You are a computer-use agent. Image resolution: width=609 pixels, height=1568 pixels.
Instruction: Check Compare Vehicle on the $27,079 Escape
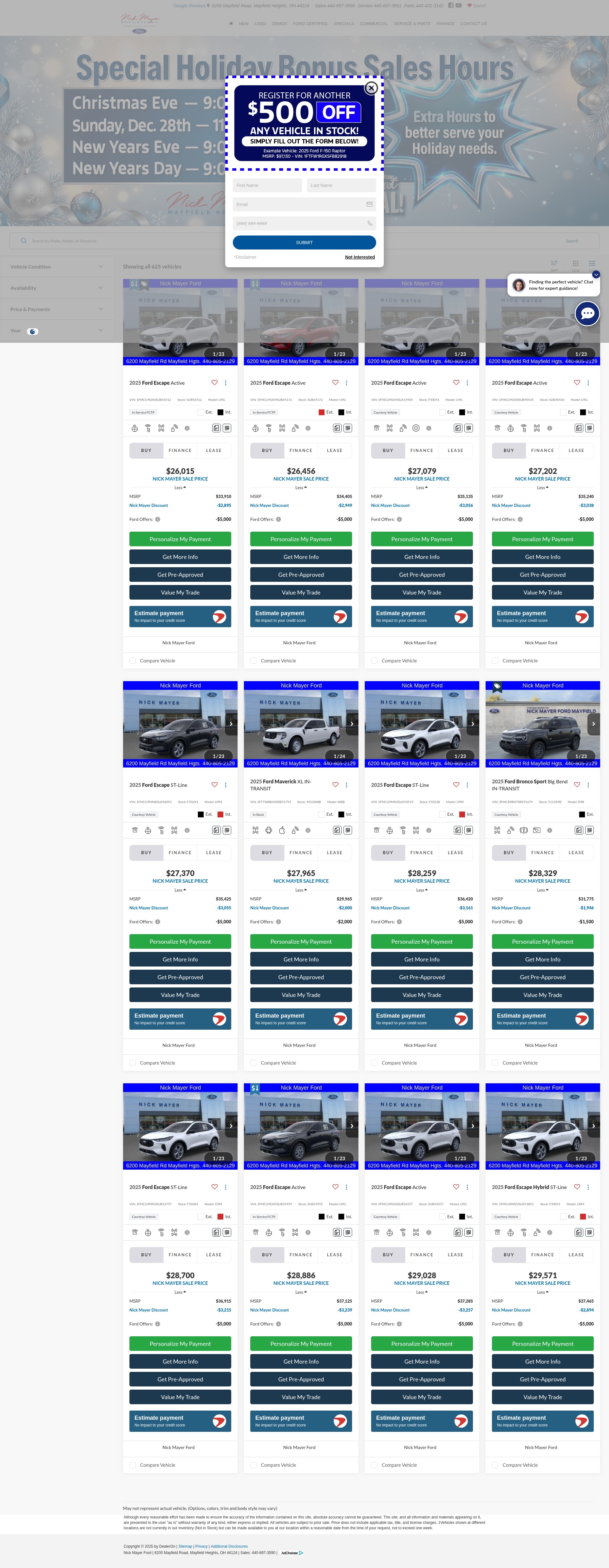(374, 661)
